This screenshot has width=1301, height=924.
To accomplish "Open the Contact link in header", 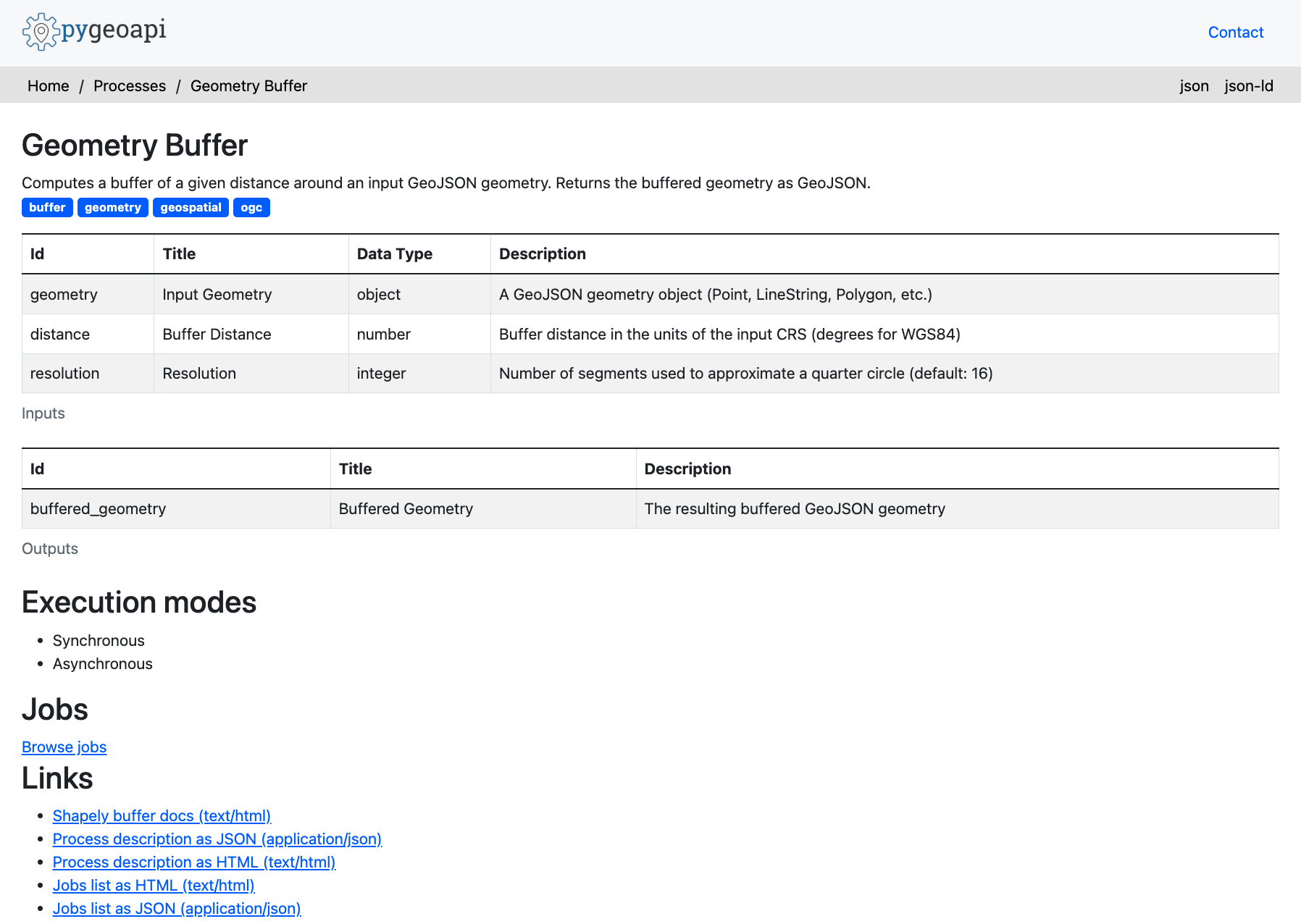I will pos(1235,33).
